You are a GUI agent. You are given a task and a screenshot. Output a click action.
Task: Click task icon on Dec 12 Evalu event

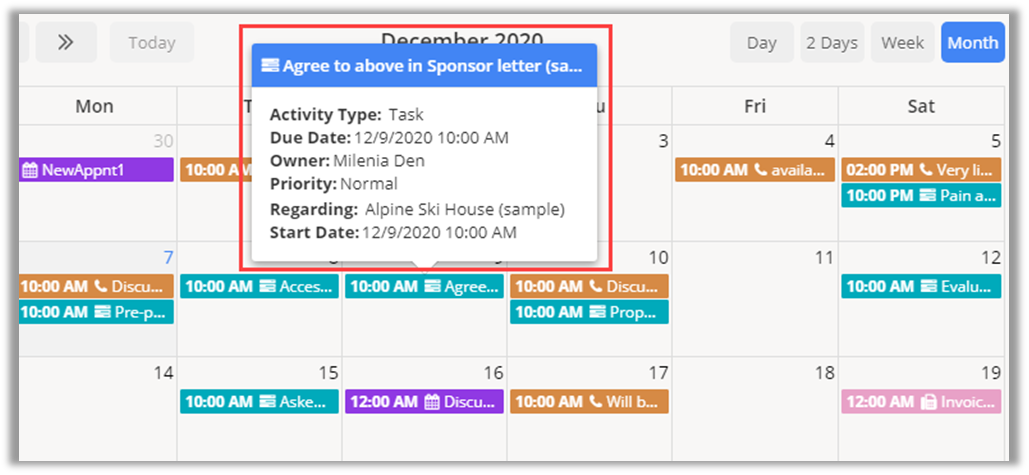pos(927,287)
